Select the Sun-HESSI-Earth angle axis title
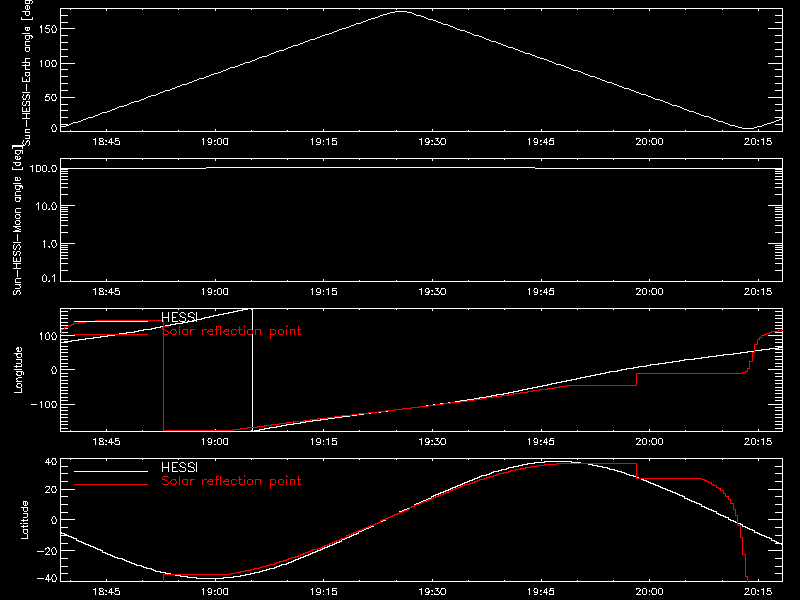 28,72
